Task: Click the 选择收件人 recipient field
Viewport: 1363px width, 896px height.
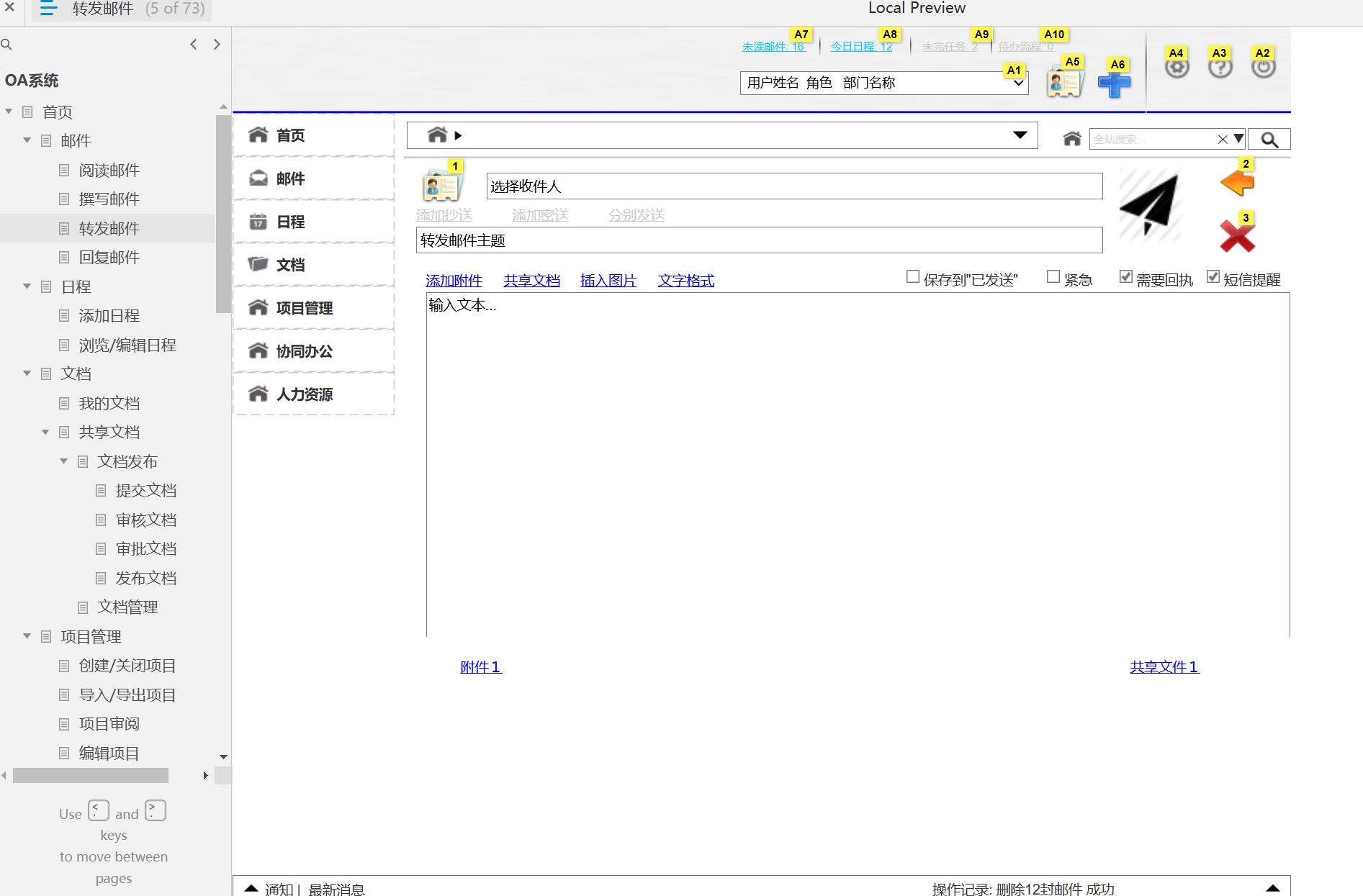Action: [x=794, y=186]
